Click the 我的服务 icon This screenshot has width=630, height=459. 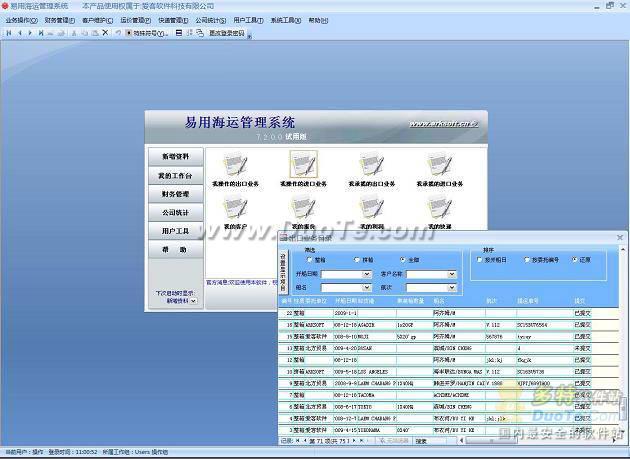303,207
